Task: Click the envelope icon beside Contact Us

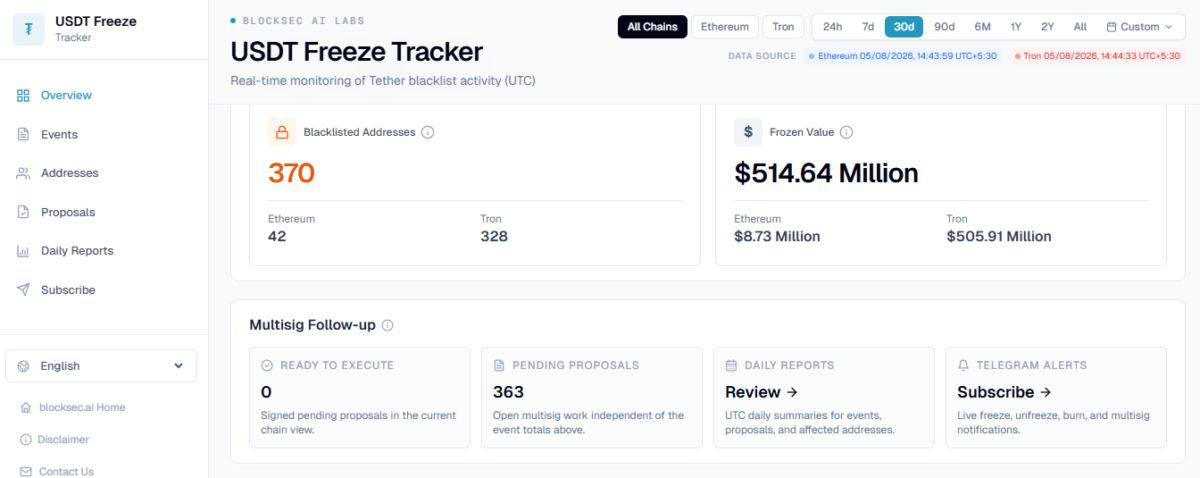Action: 26,472
